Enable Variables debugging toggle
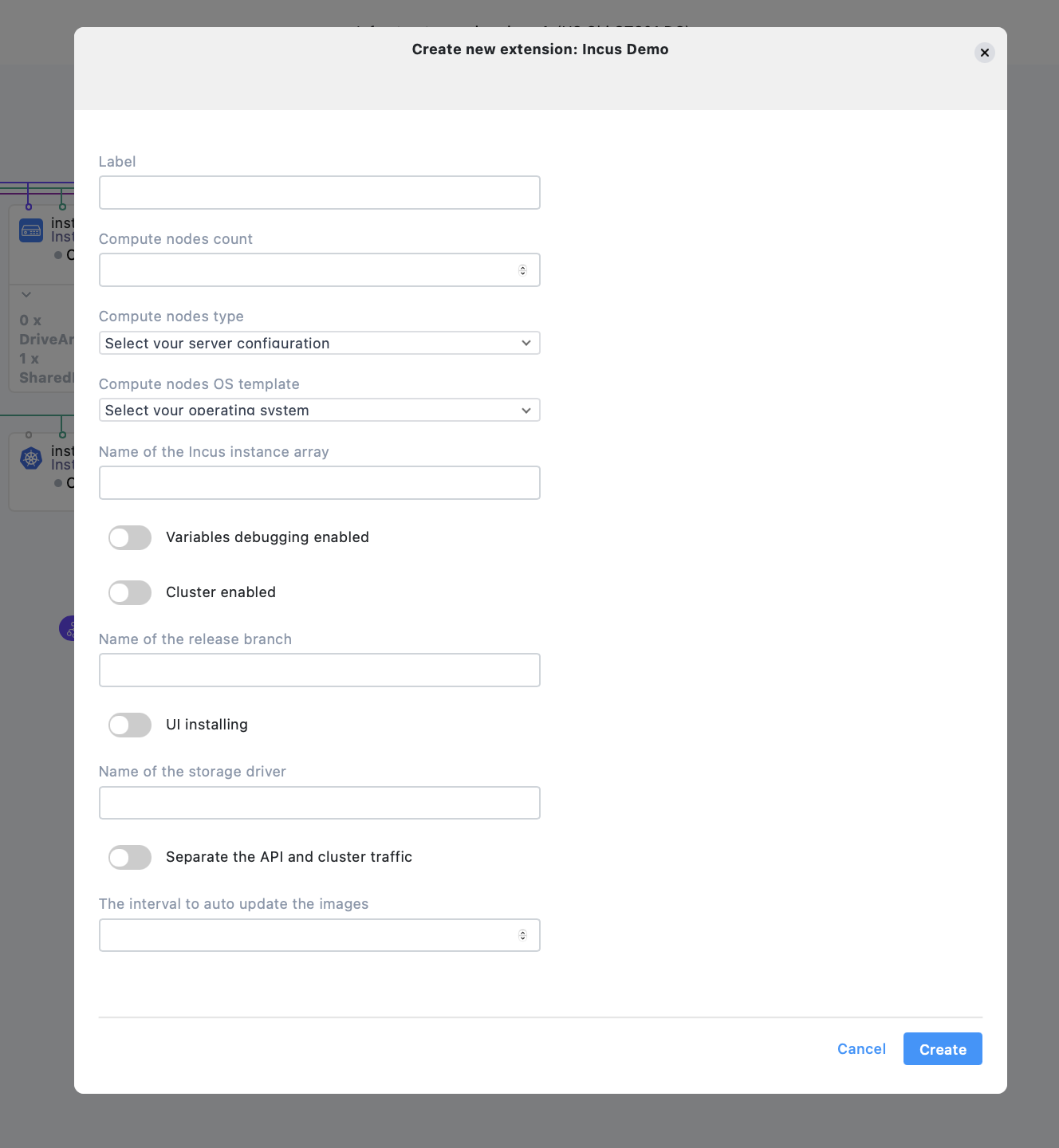This screenshot has height=1148, width=1059. (130, 538)
